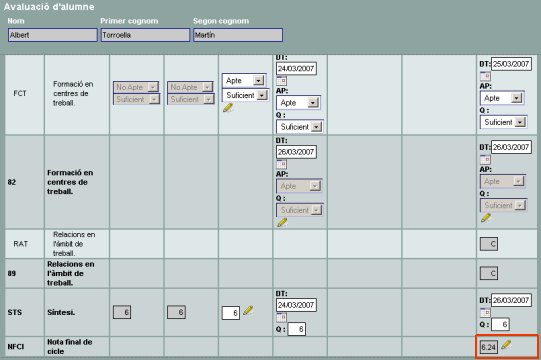The height and width of the screenshot is (360, 541).
Task: Click the bold 'Relacions en l'àmbit de treball.' label in row 89
Action: pos(71,273)
